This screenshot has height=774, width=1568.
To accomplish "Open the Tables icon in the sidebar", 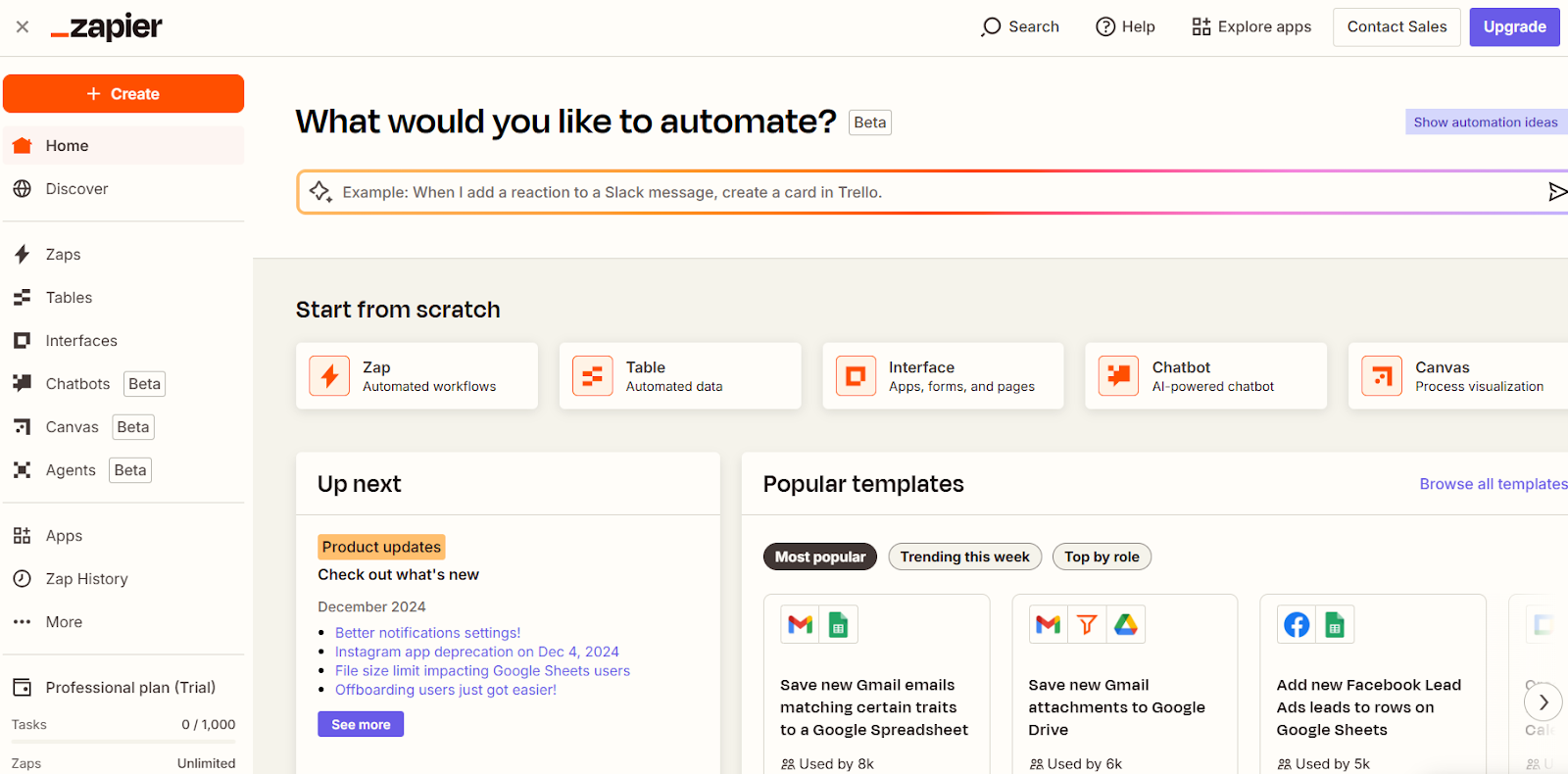I will point(23,298).
